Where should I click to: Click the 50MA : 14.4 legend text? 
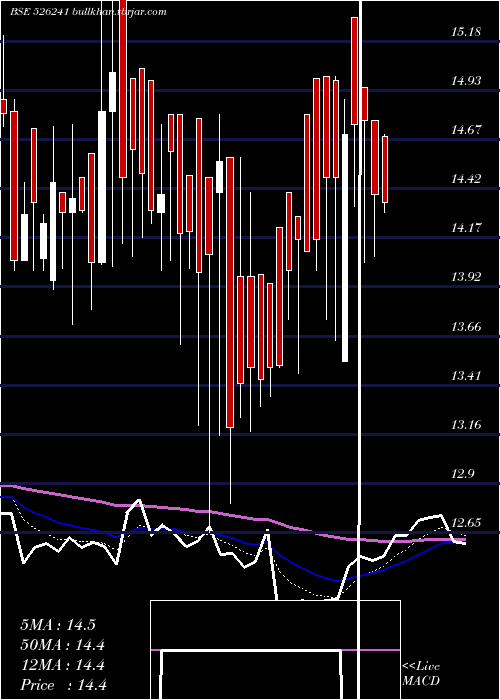point(62,645)
